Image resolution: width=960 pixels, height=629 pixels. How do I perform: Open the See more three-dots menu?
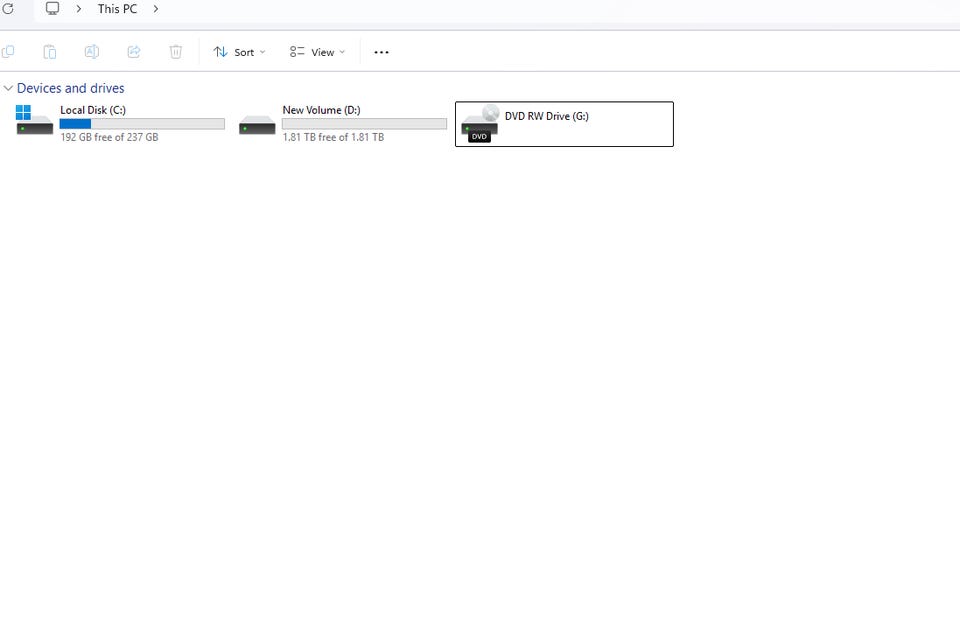381,52
